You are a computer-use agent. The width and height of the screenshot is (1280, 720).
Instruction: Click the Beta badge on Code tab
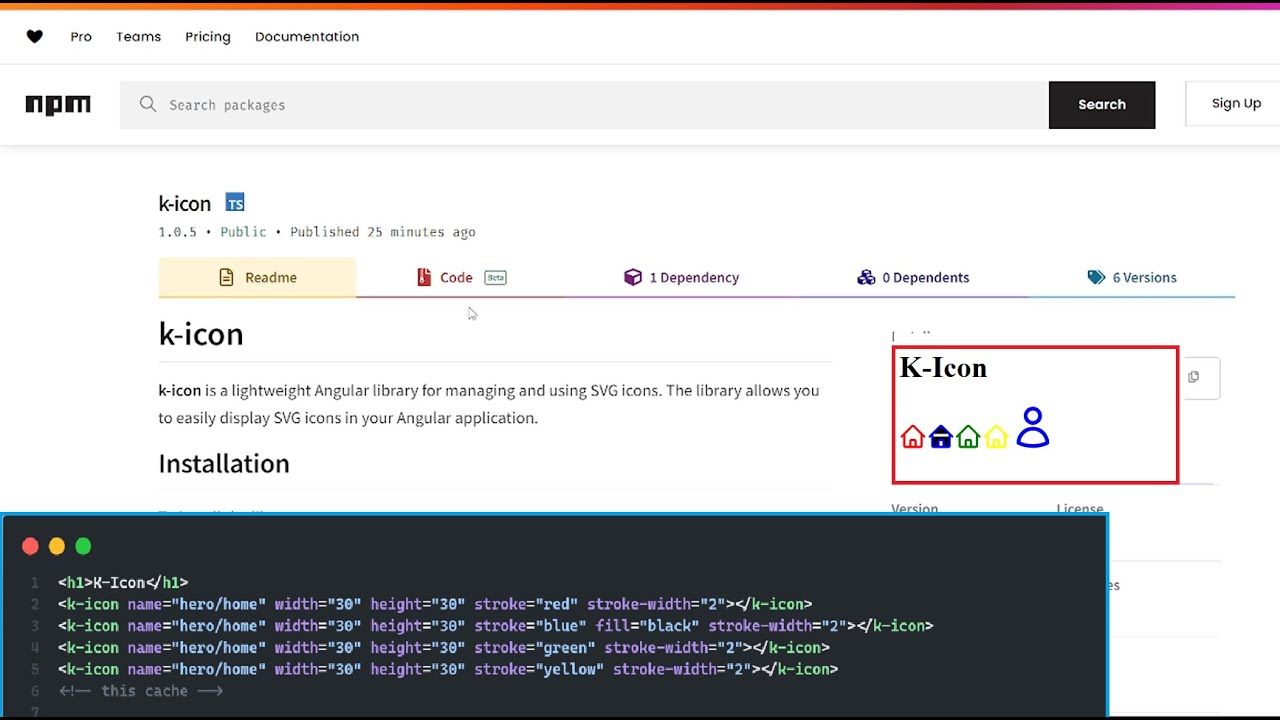point(495,278)
